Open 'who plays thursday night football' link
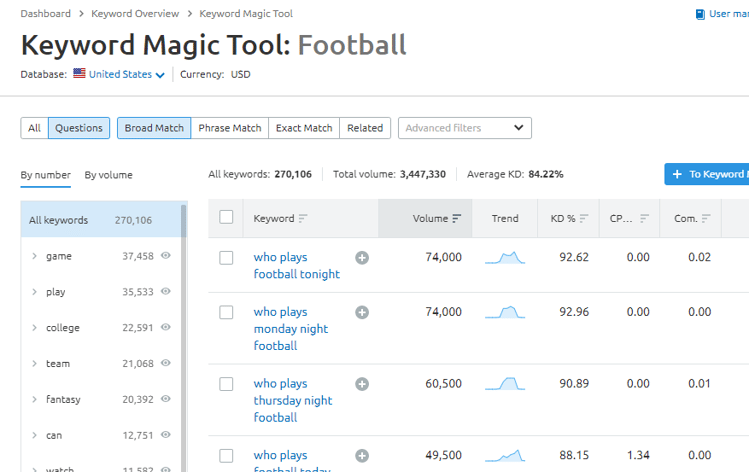749x472 pixels. [293, 400]
